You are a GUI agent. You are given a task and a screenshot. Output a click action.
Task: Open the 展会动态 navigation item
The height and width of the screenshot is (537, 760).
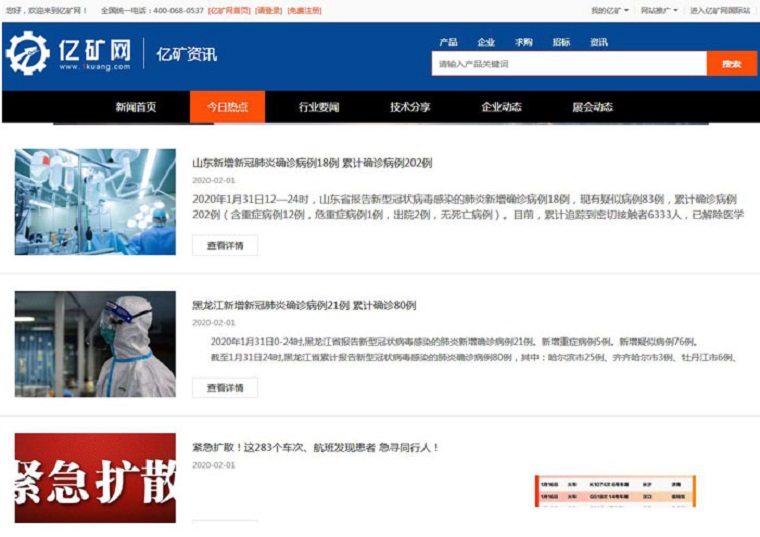pos(592,107)
